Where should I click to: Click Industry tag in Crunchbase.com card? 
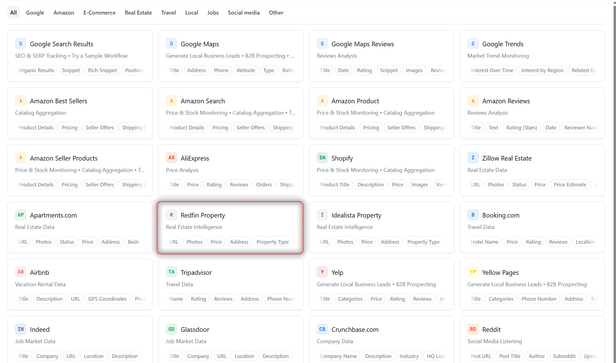[409, 356]
